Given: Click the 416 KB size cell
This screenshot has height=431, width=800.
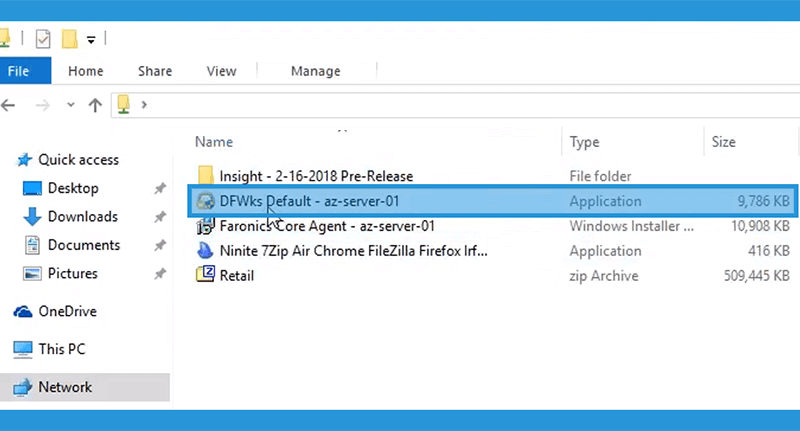Looking at the screenshot, I should pyautogui.click(x=768, y=251).
